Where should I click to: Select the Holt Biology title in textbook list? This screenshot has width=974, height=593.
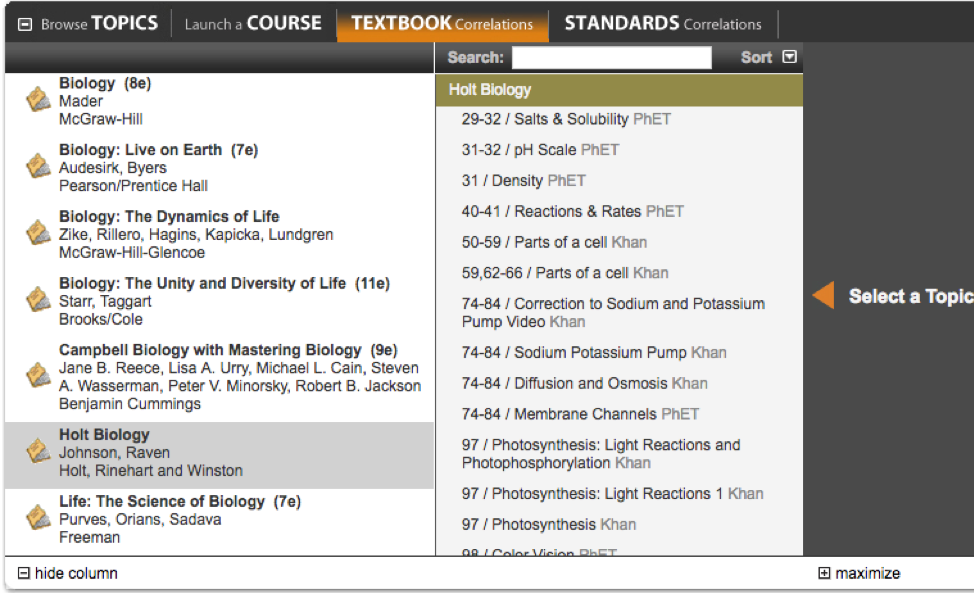(104, 435)
